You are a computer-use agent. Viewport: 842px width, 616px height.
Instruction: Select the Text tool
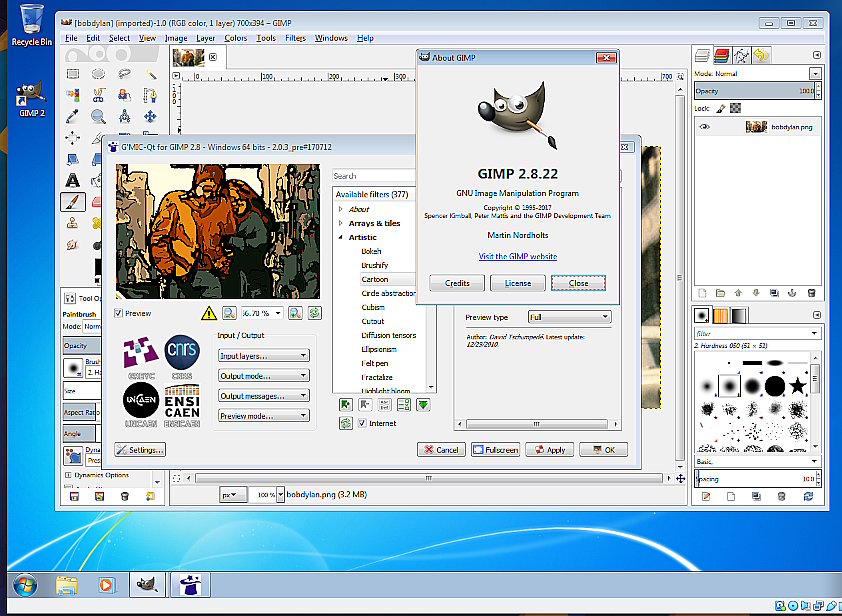pos(72,180)
